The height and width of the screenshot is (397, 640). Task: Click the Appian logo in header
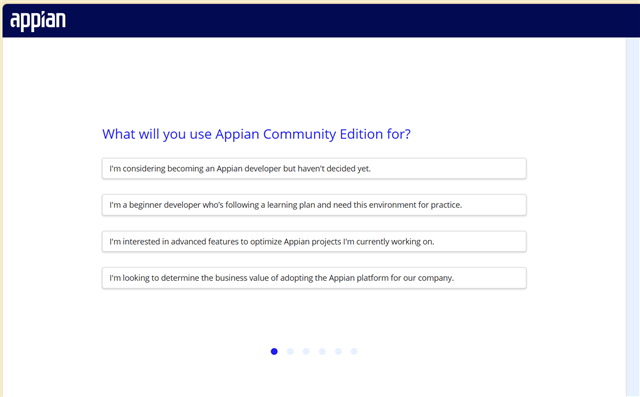(38, 21)
